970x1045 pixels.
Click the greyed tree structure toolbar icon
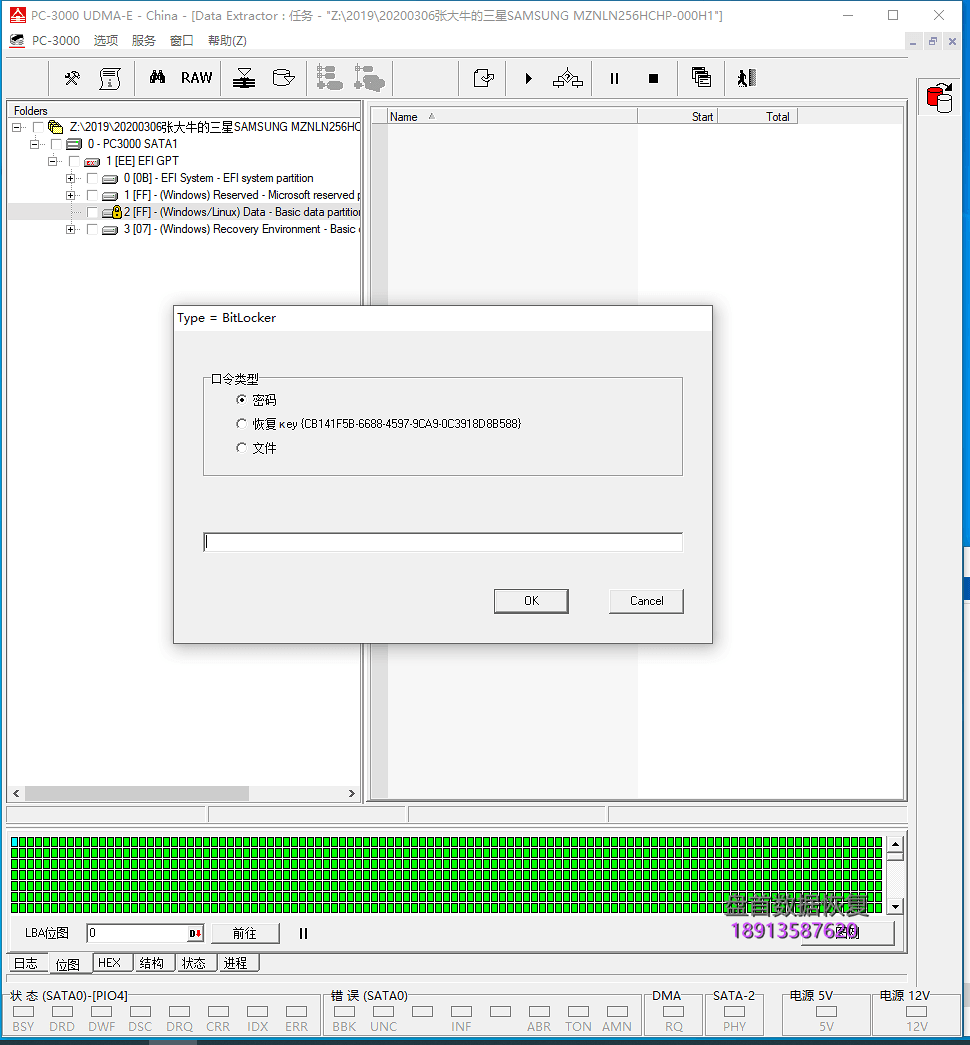[329, 78]
